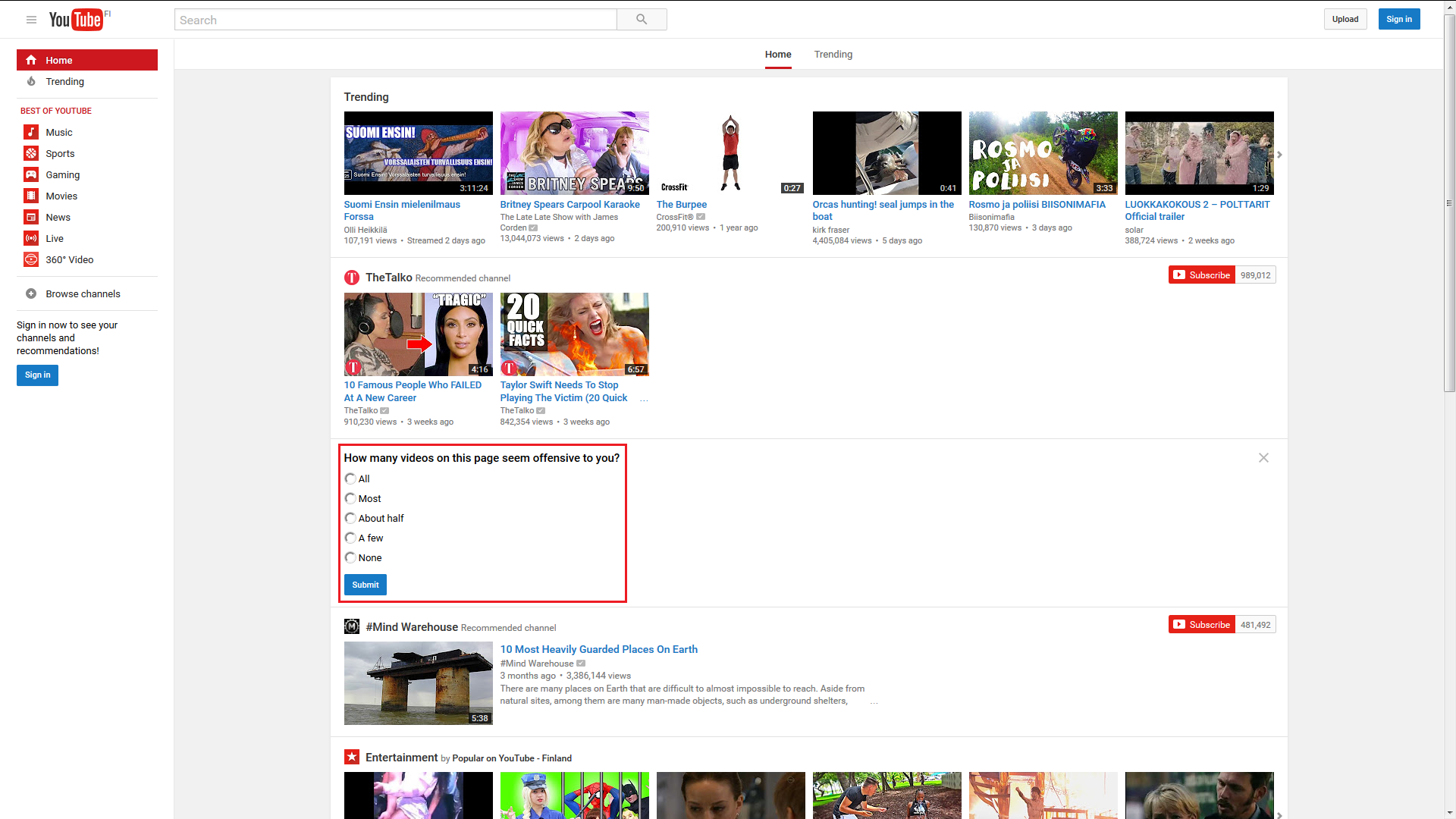Select the About half survey option
1456x819 pixels.
pyautogui.click(x=350, y=518)
